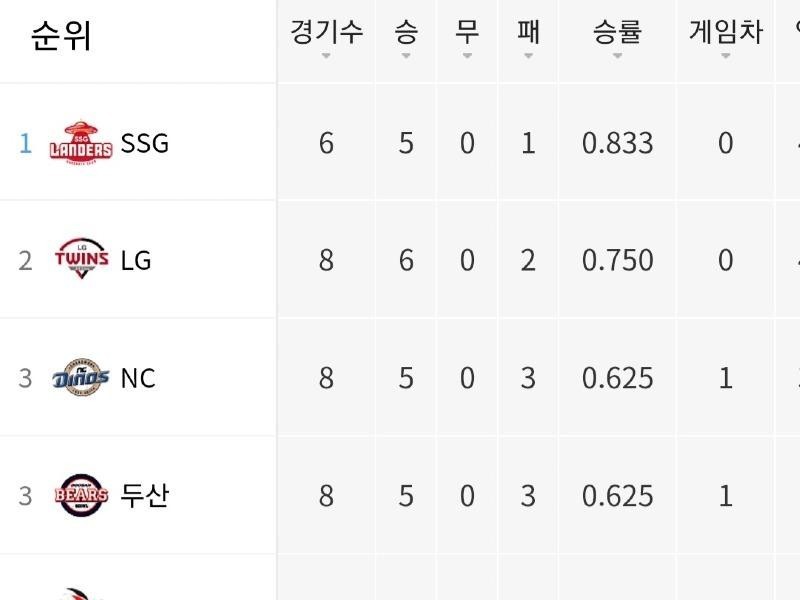This screenshot has width=800, height=600.
Task: Click the 승률 column header text
Action: [x=617, y=31]
